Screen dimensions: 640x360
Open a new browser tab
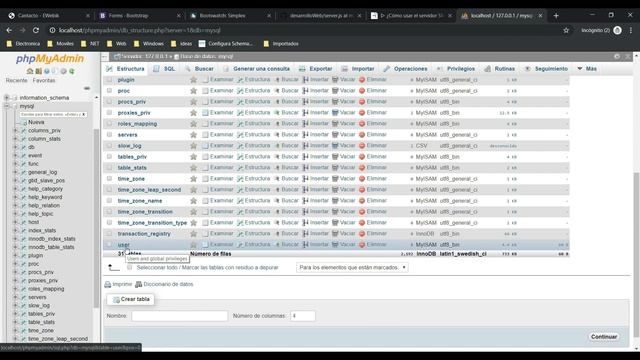tap(556, 16)
